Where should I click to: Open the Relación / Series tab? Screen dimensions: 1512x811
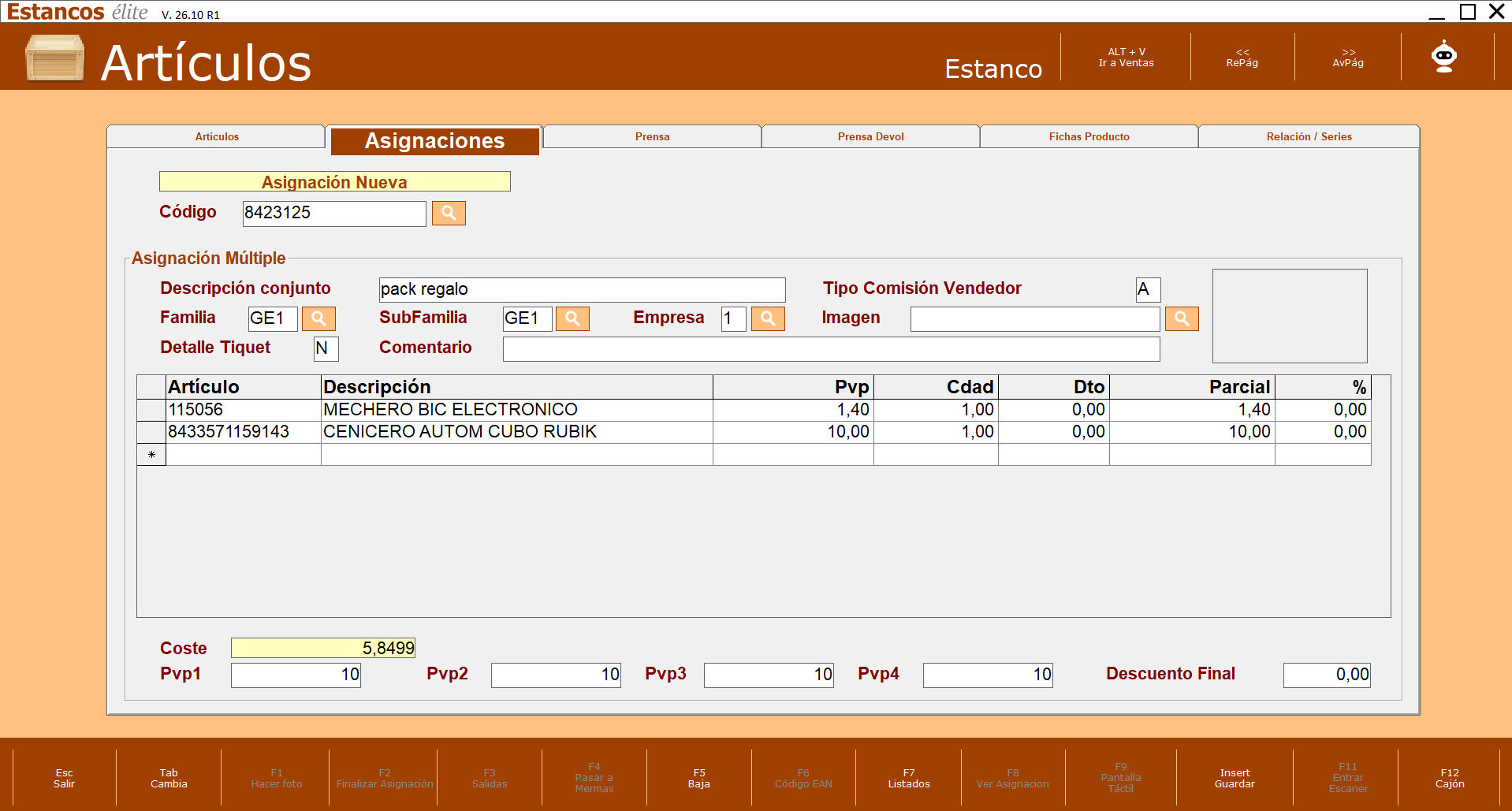click(x=1309, y=136)
